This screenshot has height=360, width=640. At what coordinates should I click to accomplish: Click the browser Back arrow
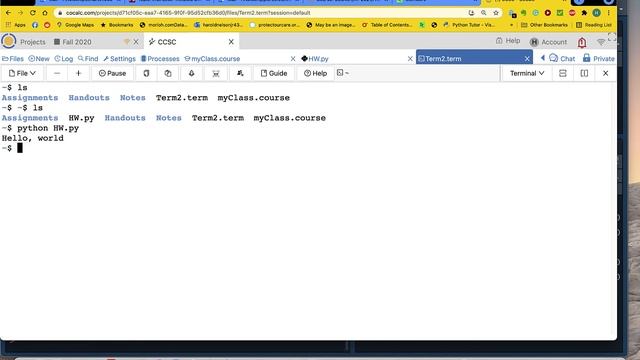coord(8,13)
